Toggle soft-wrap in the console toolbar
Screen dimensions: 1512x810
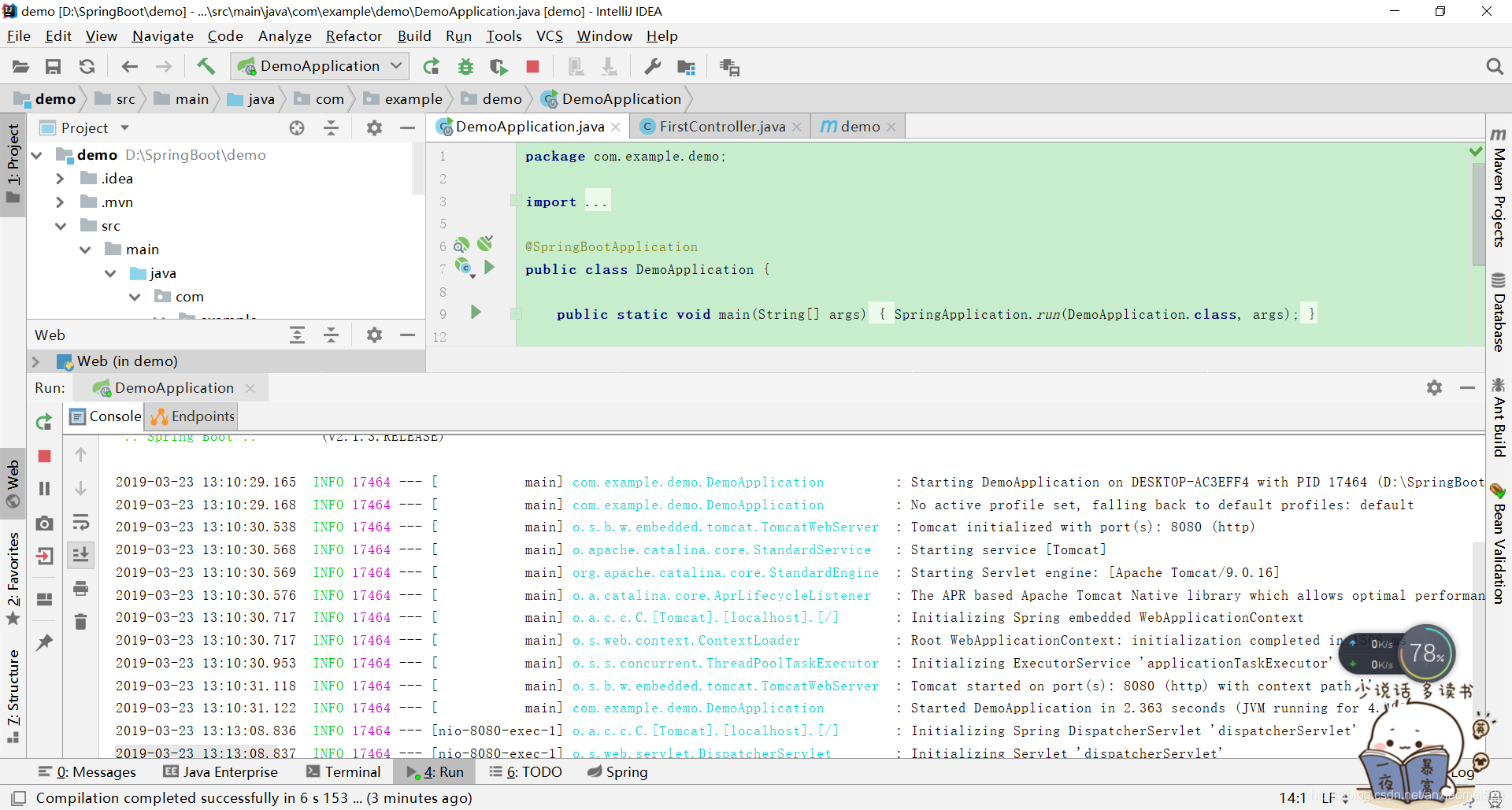(x=80, y=522)
